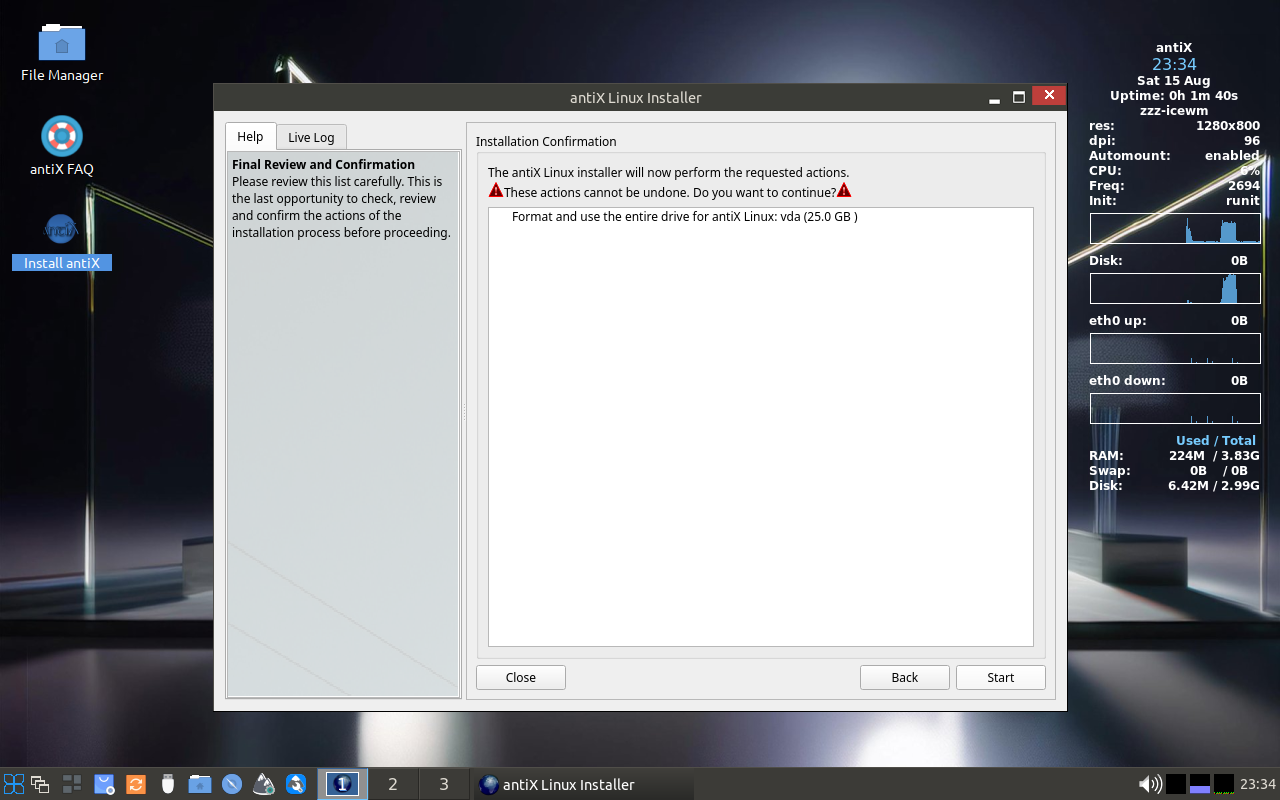
Task: Click the red warning triangle before 'These actions'
Action: click(x=496, y=190)
